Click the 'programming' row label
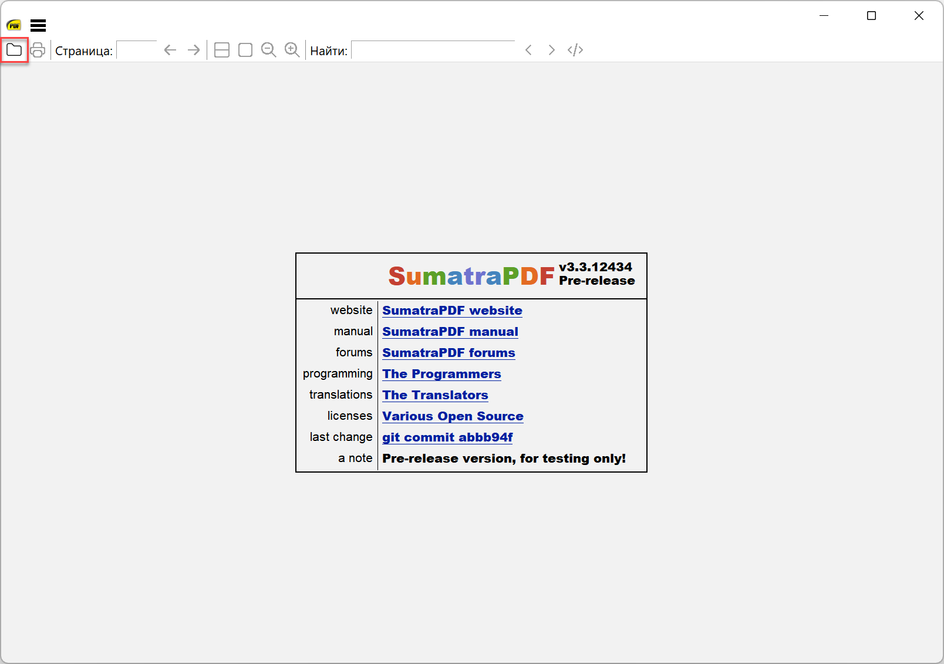This screenshot has height=664, width=944. click(338, 374)
